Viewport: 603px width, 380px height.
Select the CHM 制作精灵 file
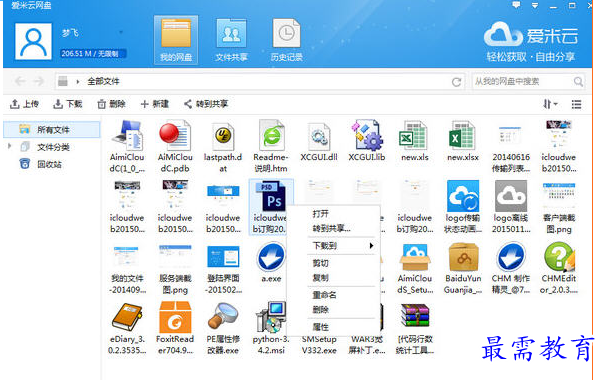coord(511,267)
